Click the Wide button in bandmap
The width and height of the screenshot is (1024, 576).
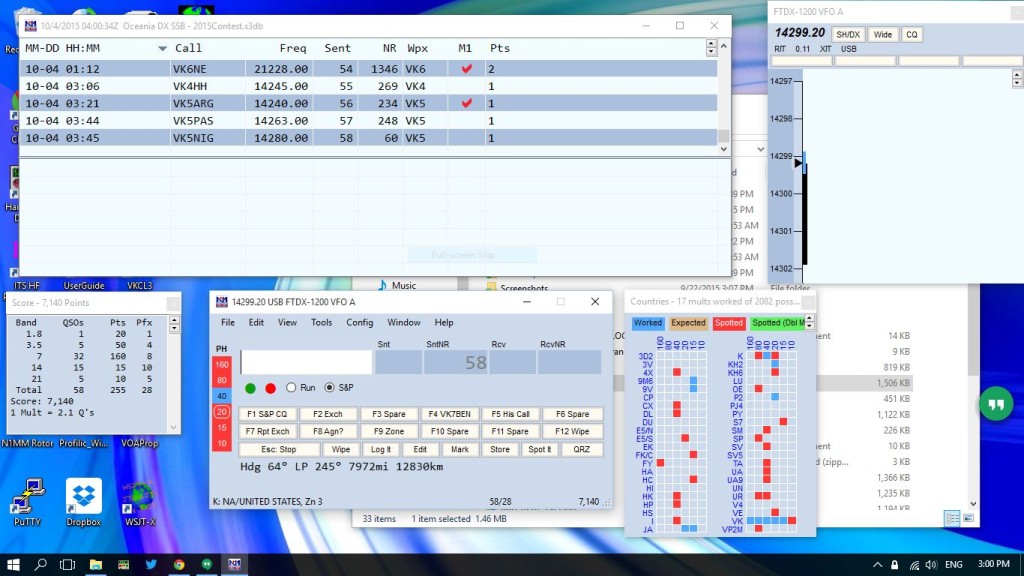click(882, 35)
